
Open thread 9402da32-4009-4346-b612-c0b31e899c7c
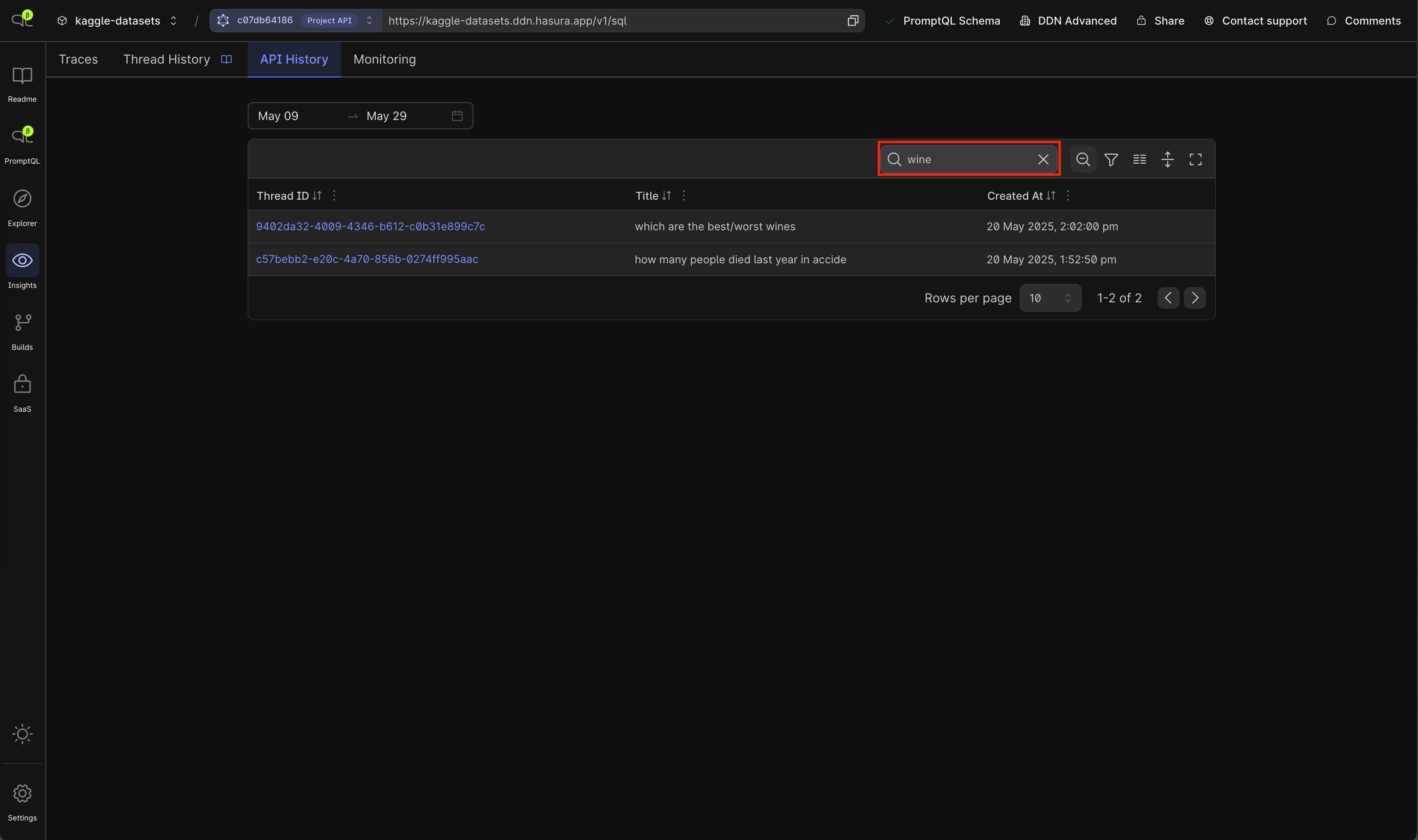[x=370, y=226]
